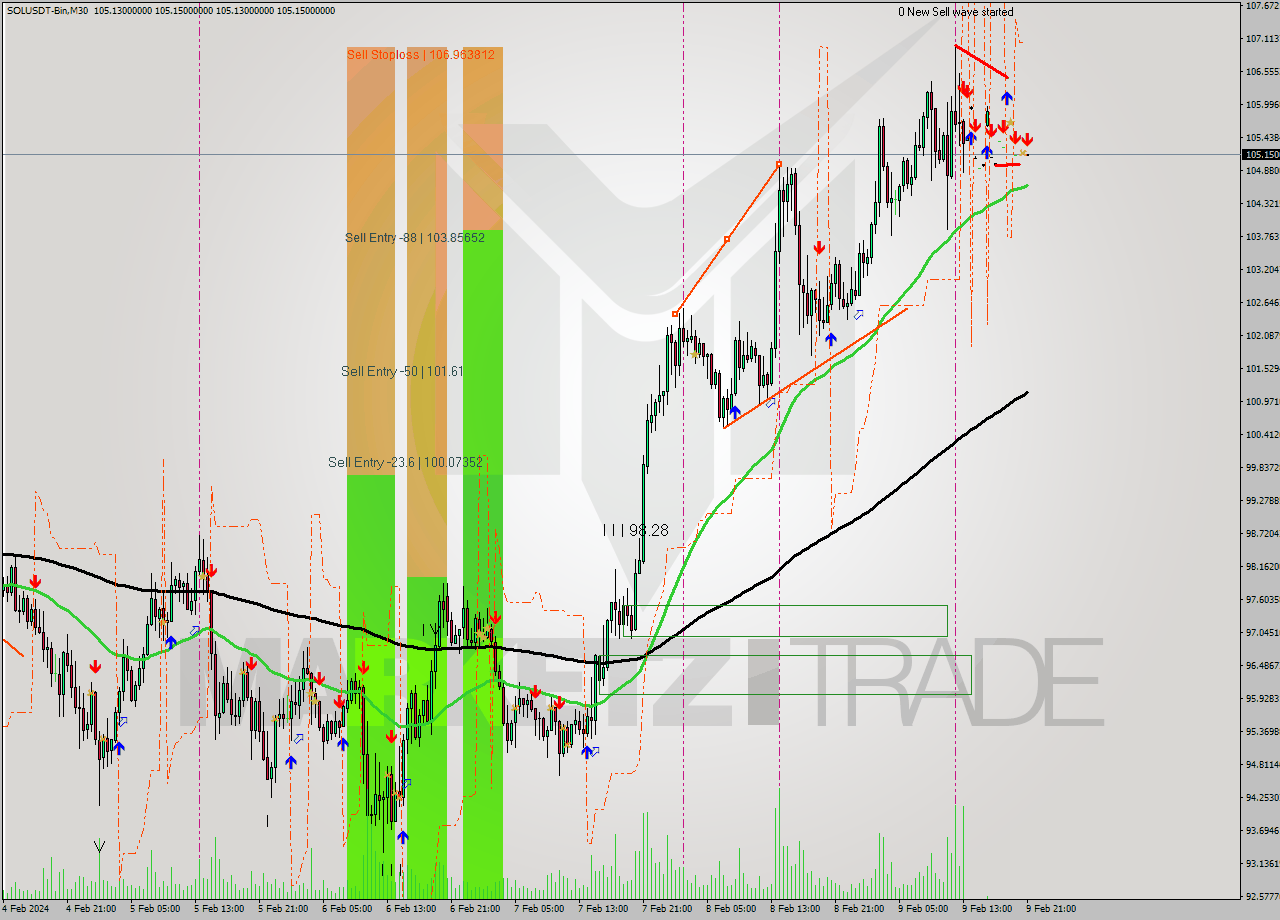The height and width of the screenshot is (920, 1280).
Task: Click 98.1620 on the price axis
Action: (1262, 566)
